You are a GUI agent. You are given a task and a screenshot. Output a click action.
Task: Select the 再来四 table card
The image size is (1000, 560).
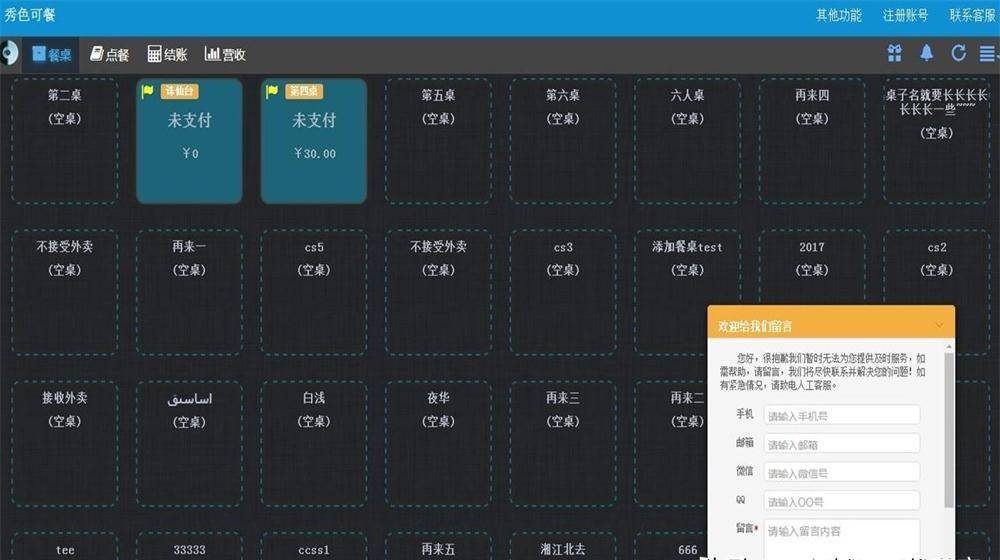[x=812, y=141]
